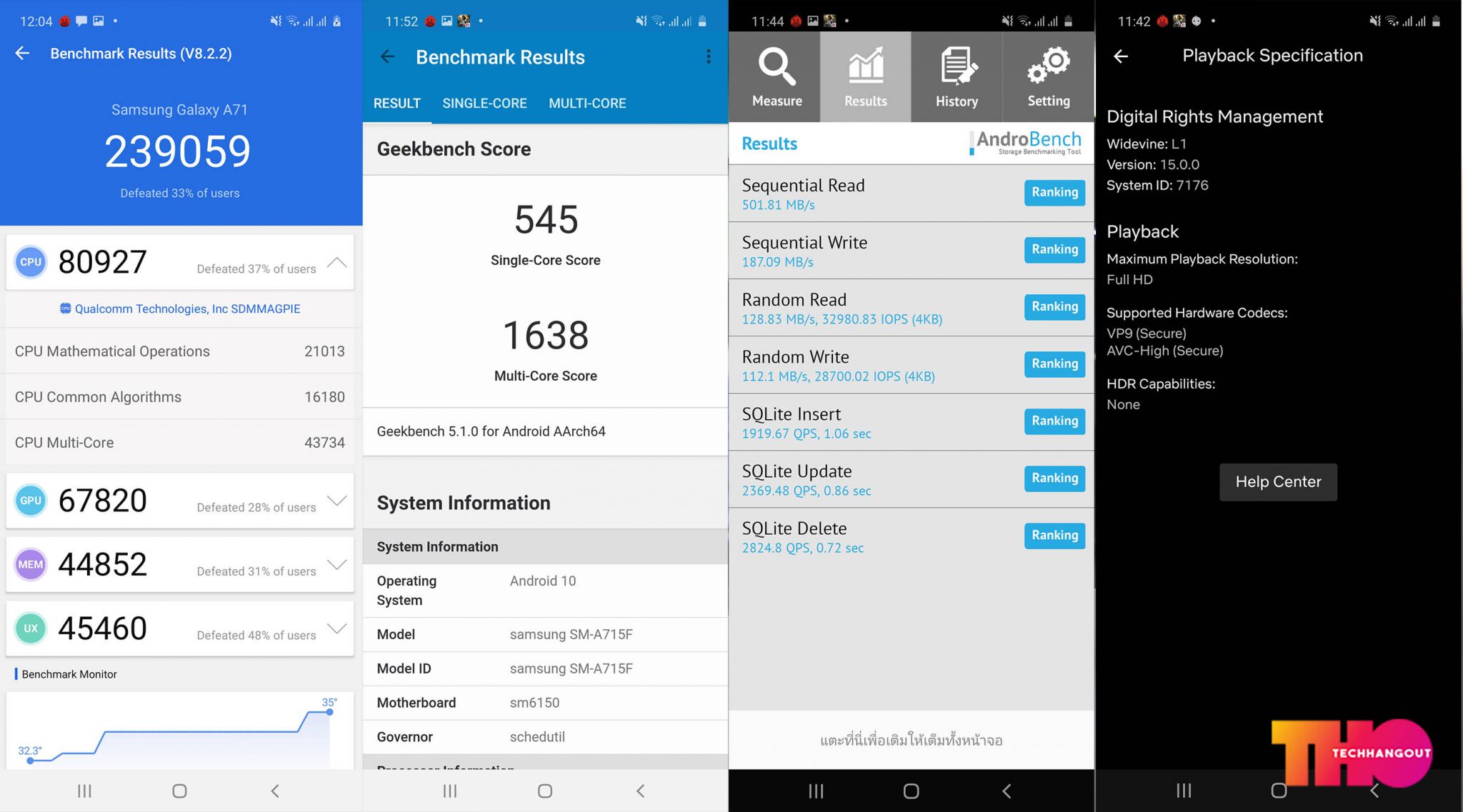Image resolution: width=1463 pixels, height=812 pixels.
Task: Tap the System ID: 7176 entry
Action: coord(1157,186)
